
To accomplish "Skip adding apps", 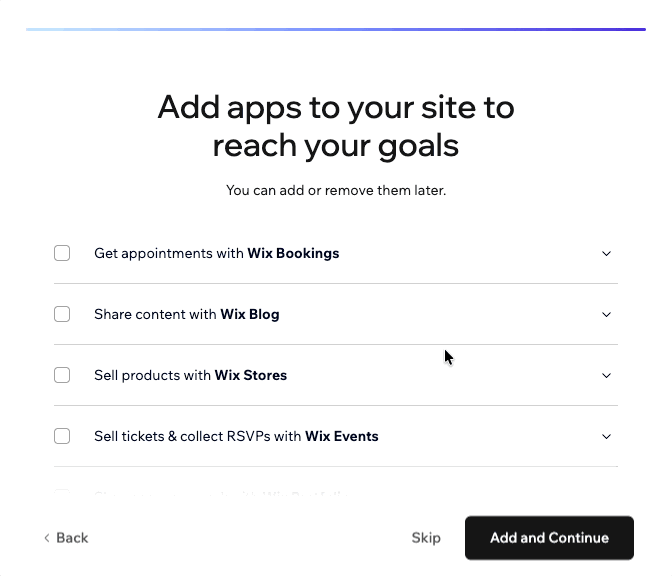I will (x=426, y=538).
